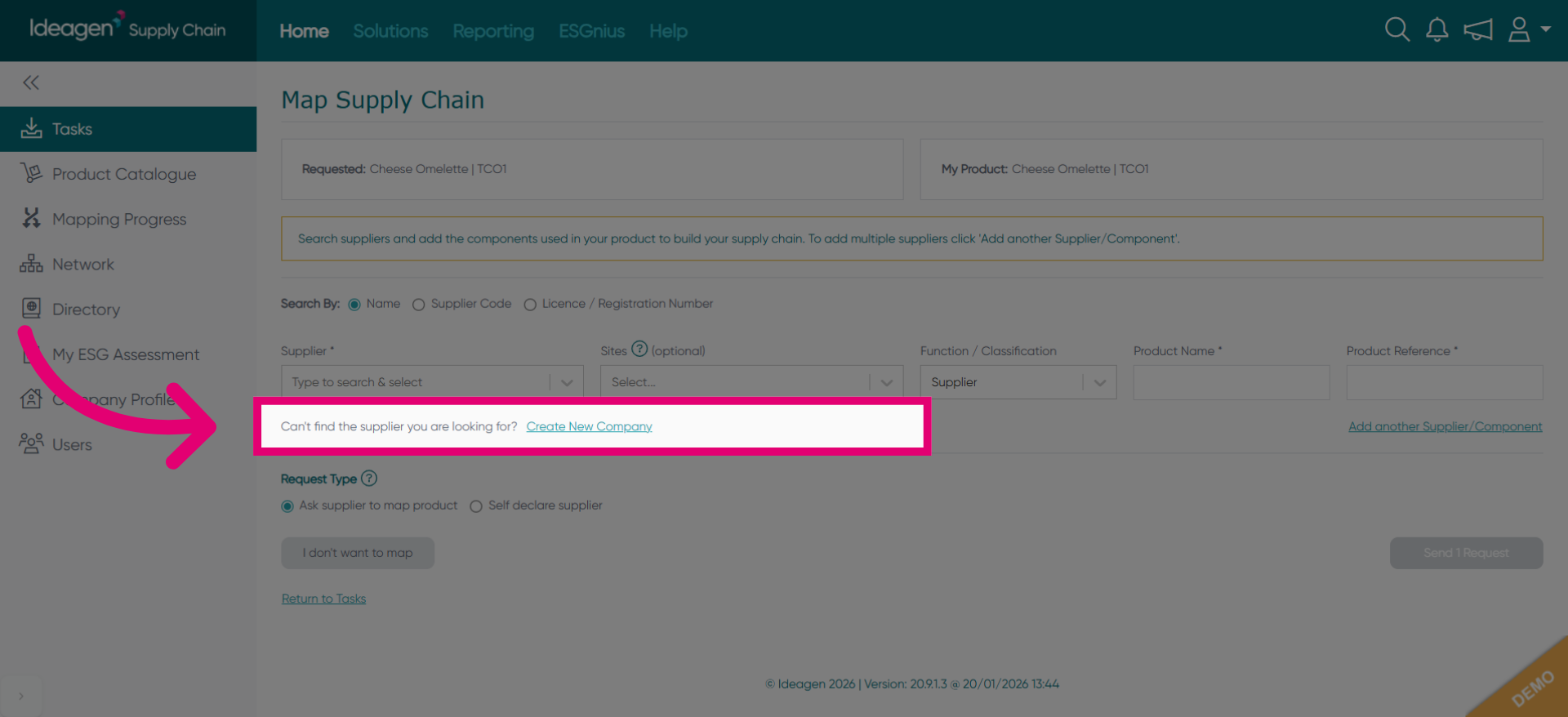Click the Mapping Progress icon
The image size is (1568, 717).
[31, 218]
